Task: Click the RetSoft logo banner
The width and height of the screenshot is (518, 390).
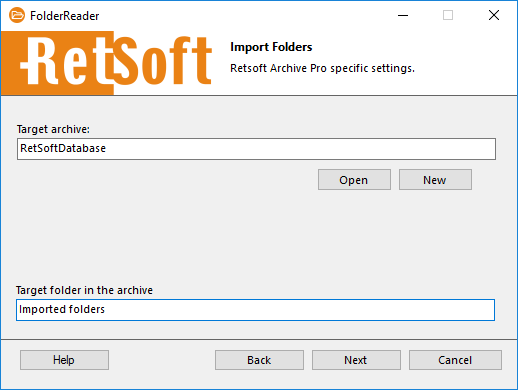Action: (x=107, y=63)
